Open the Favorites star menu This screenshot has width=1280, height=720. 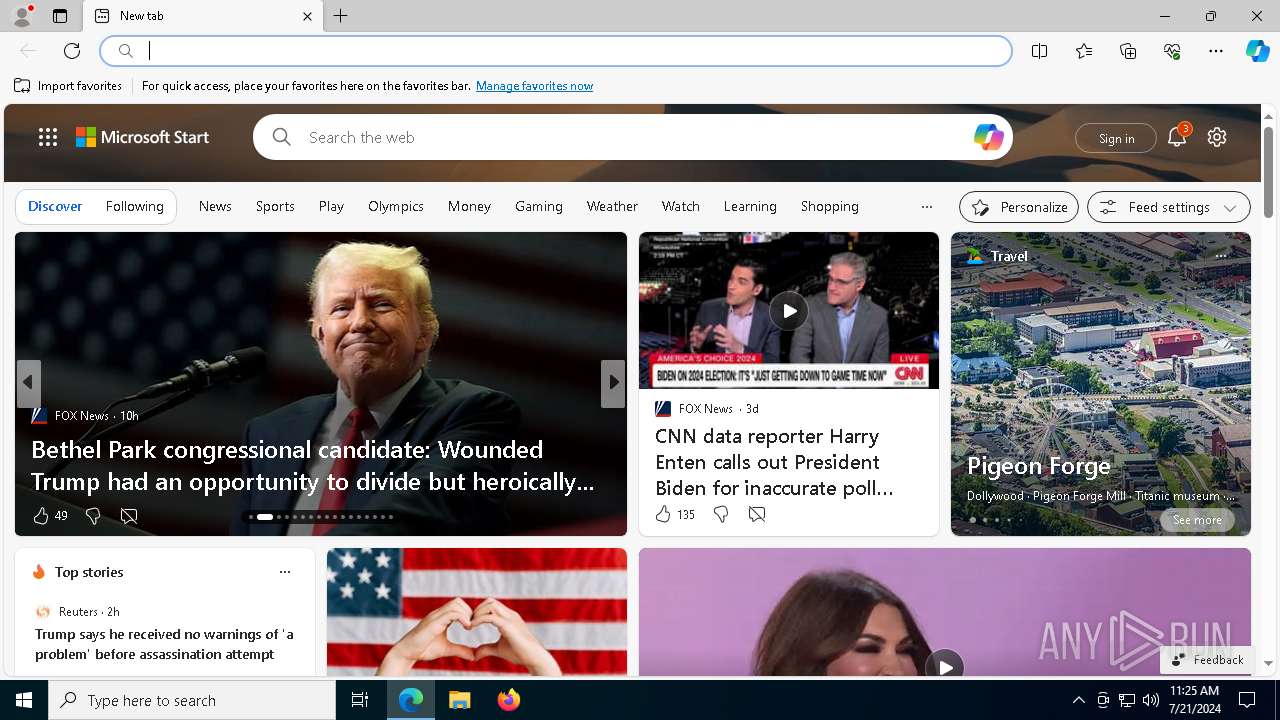point(1084,51)
